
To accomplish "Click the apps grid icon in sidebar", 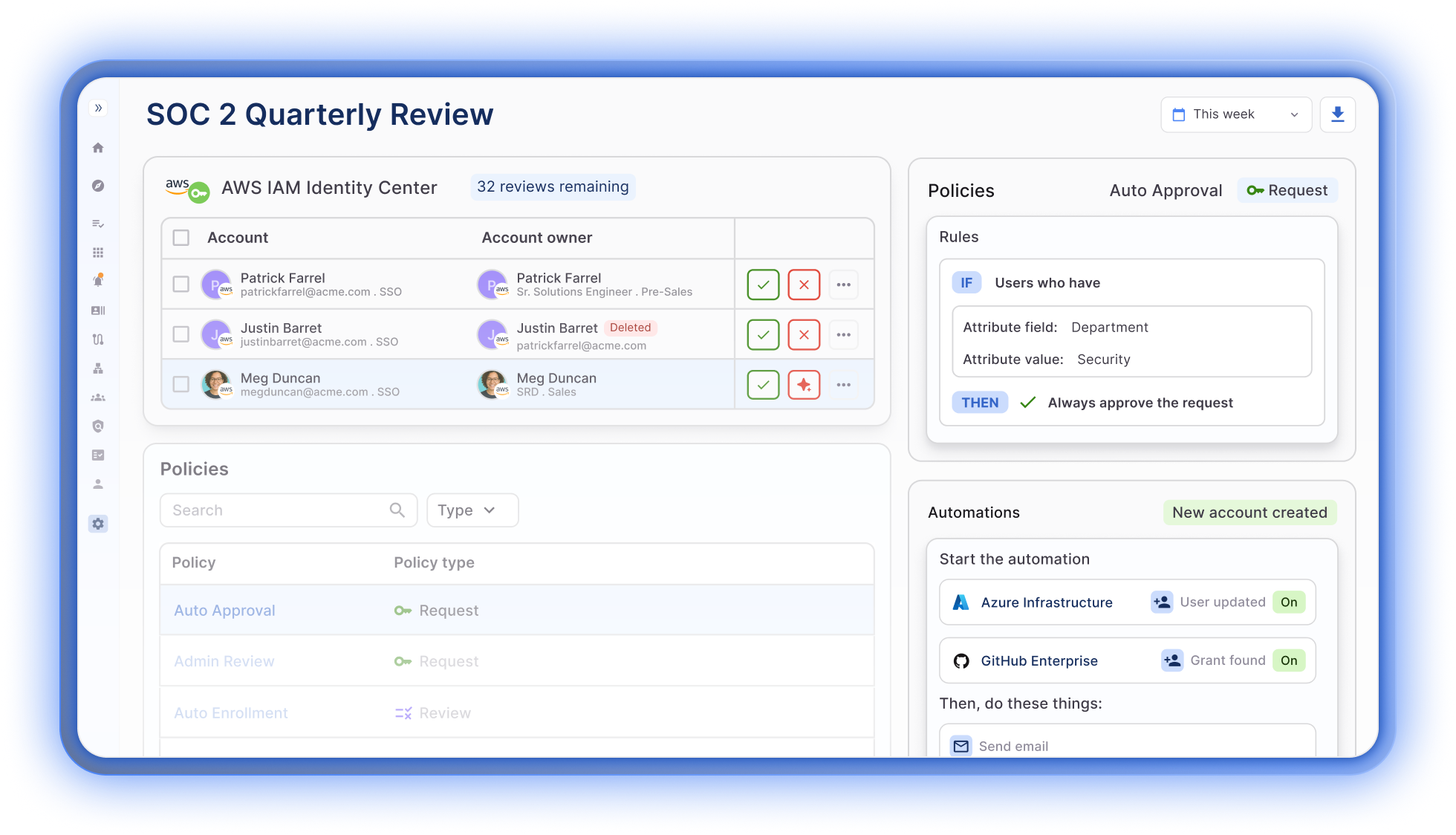I will (x=97, y=252).
